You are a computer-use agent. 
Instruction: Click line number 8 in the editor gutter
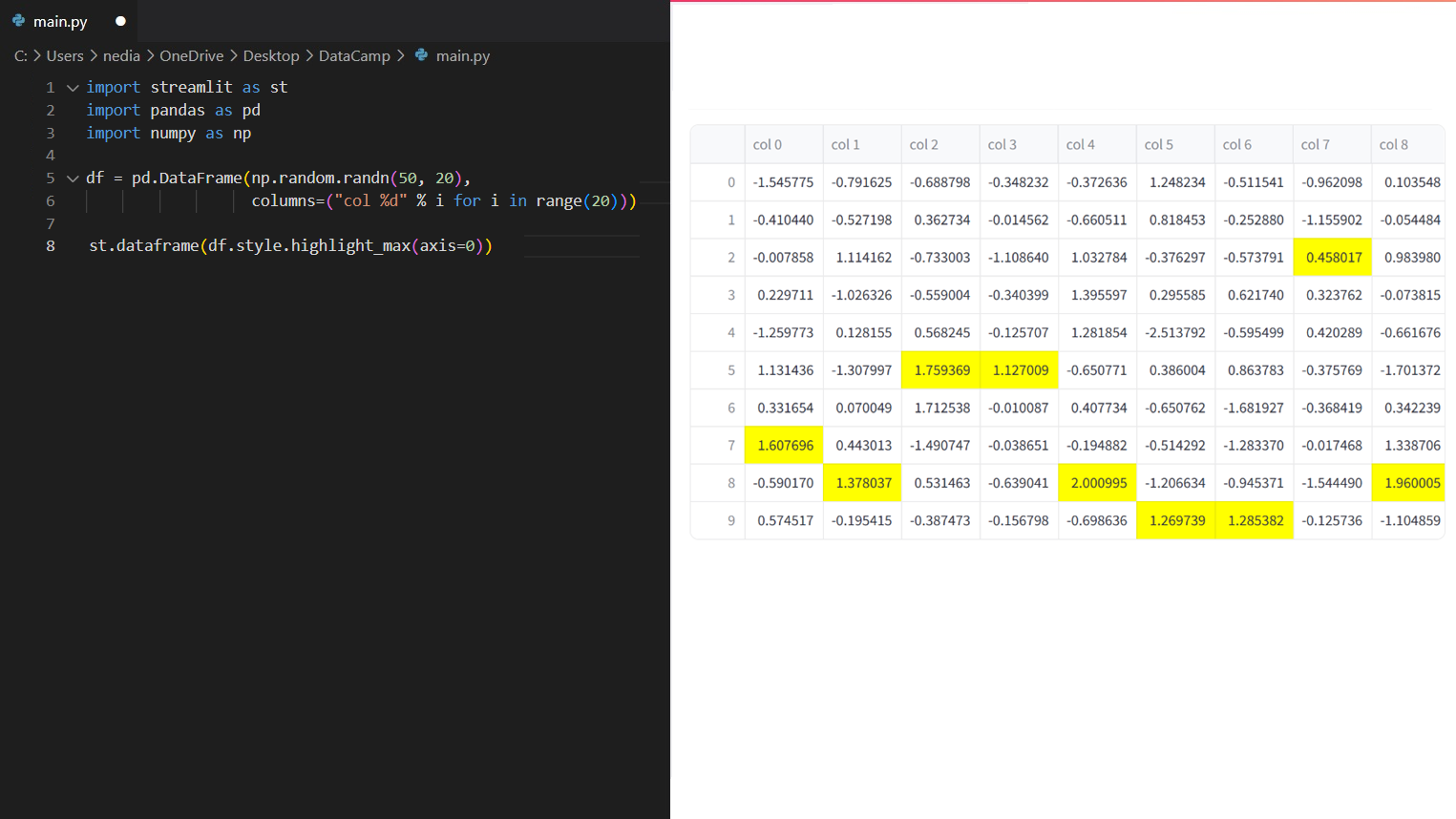(51, 246)
